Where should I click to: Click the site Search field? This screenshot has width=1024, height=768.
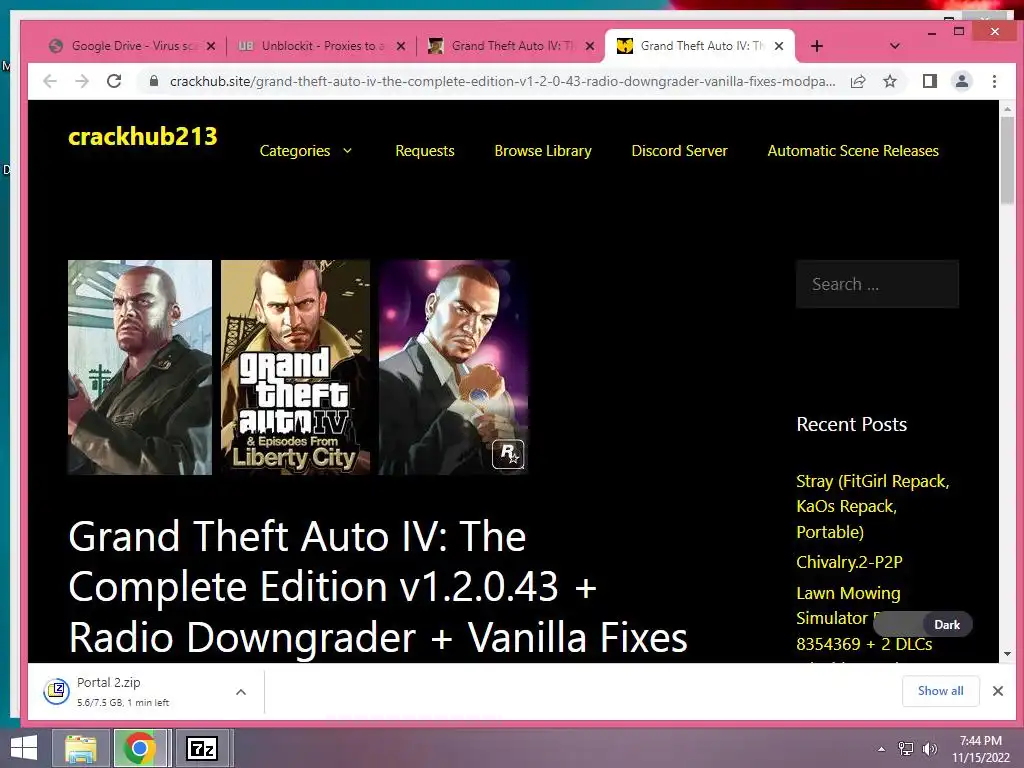click(877, 284)
